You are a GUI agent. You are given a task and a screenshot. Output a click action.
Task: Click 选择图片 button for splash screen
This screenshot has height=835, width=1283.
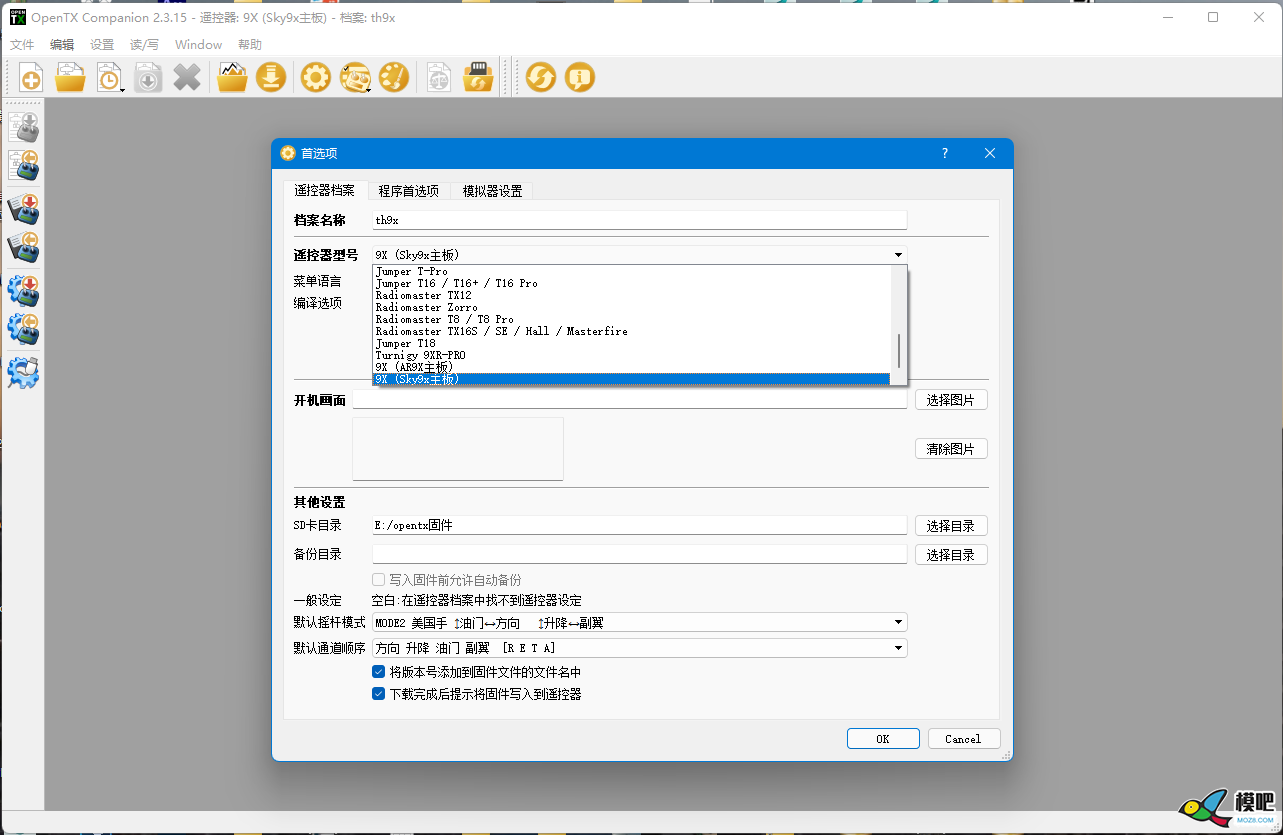coord(951,400)
